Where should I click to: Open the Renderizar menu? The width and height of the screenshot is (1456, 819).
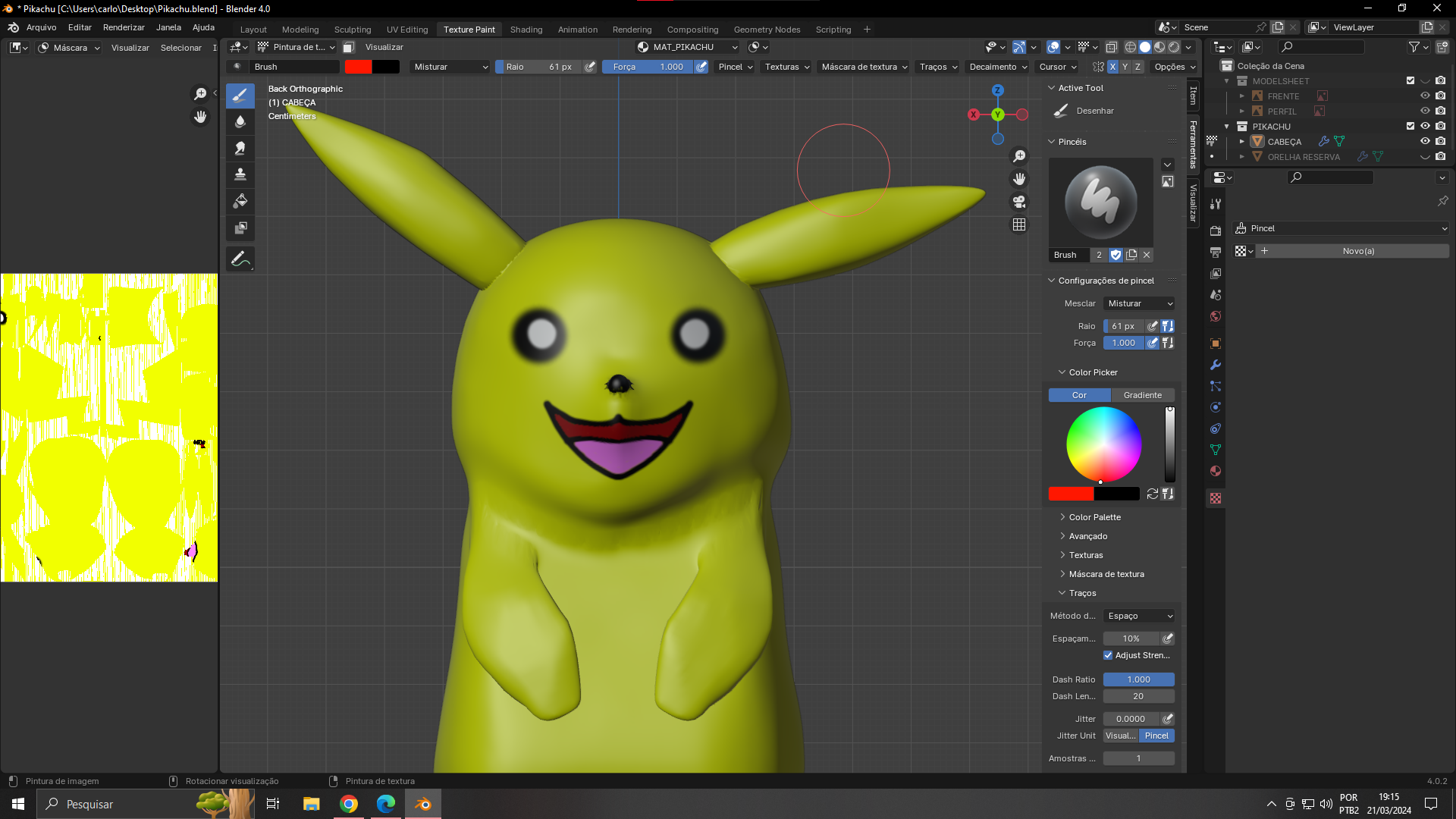(124, 27)
